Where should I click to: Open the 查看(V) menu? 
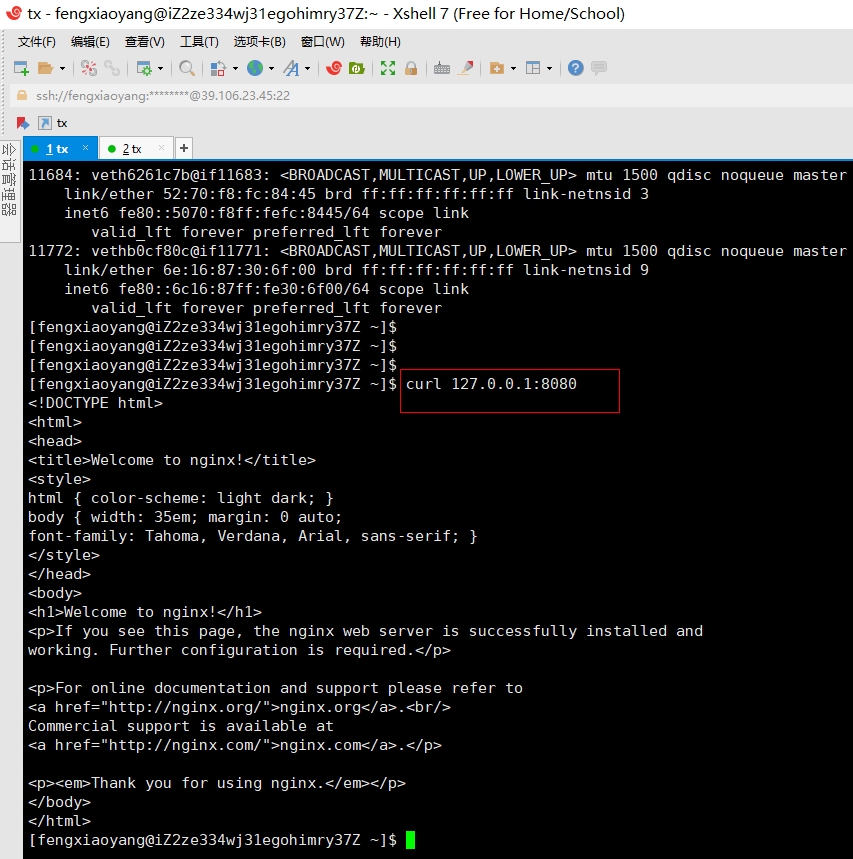click(x=145, y=42)
